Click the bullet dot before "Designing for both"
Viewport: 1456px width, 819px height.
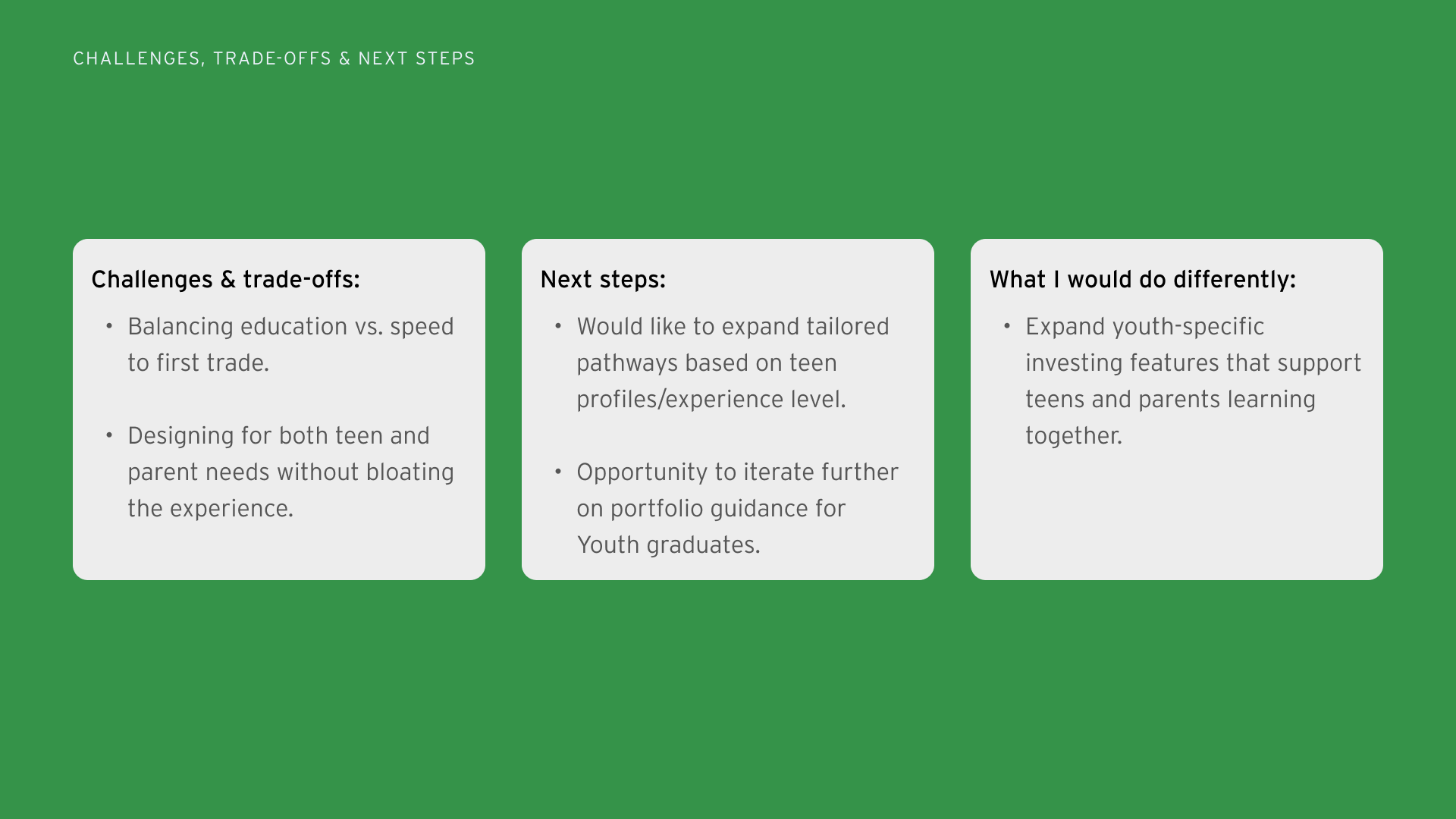pyautogui.click(x=109, y=435)
